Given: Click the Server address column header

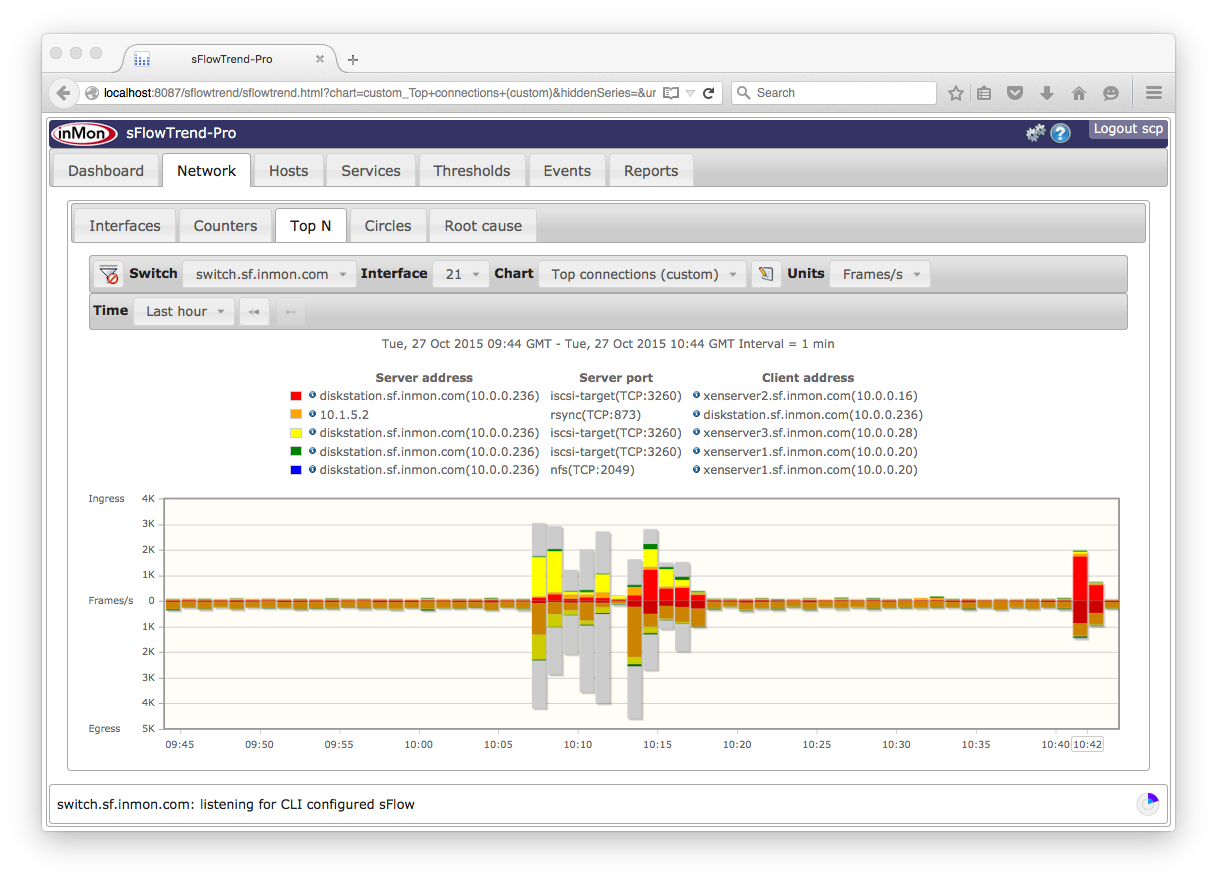Looking at the screenshot, I should coord(424,378).
